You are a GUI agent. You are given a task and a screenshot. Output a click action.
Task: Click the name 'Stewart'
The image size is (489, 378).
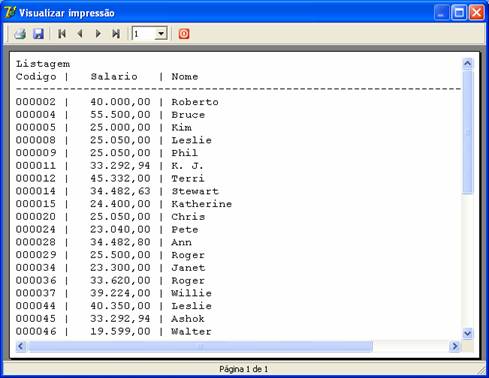(195, 191)
